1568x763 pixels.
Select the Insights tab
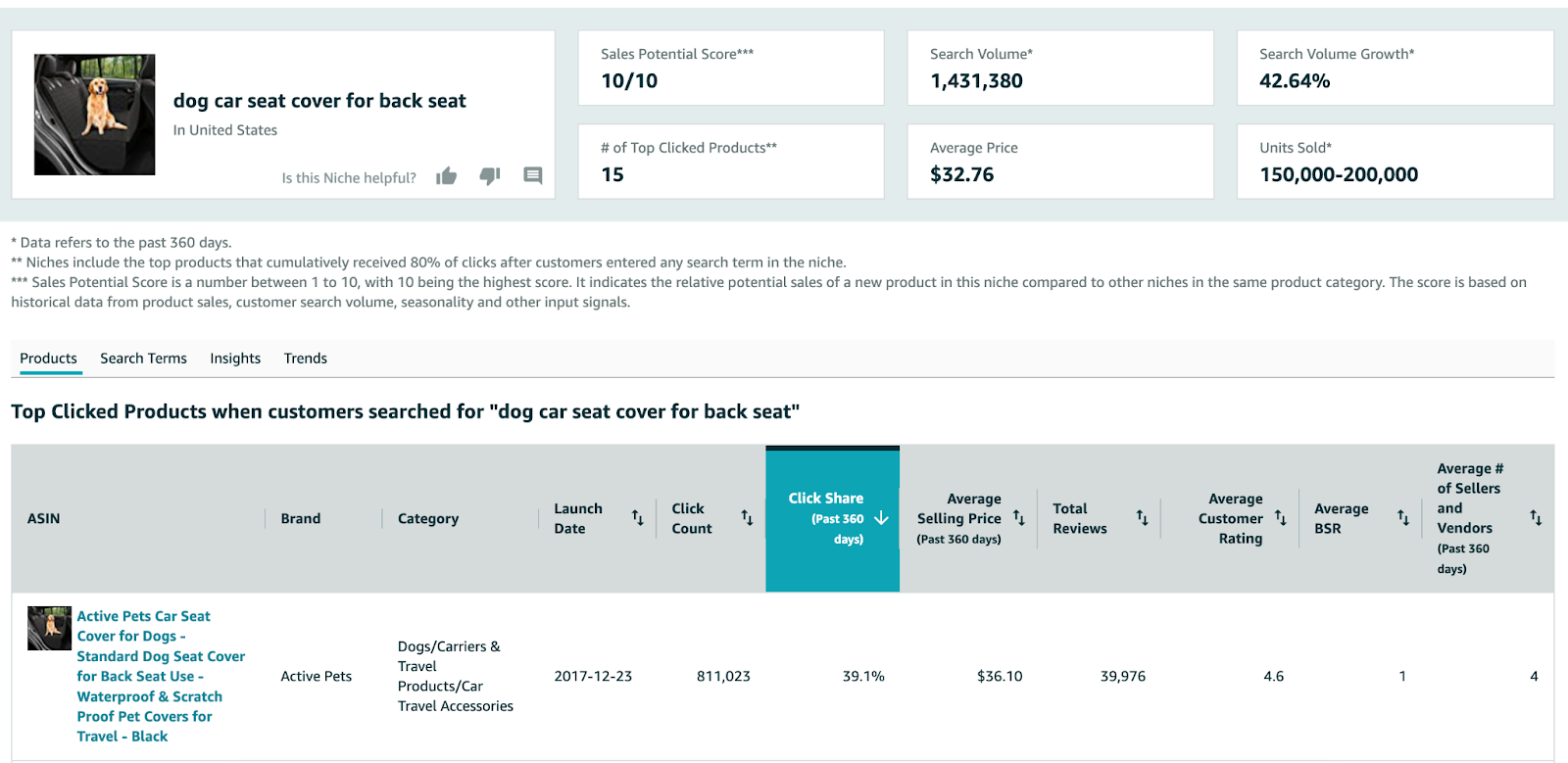pos(235,358)
